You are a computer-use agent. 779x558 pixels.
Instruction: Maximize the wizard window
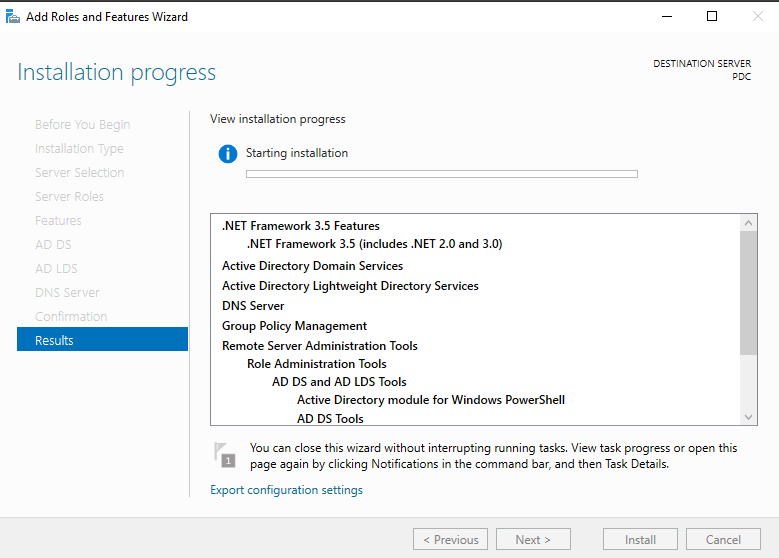[x=712, y=16]
